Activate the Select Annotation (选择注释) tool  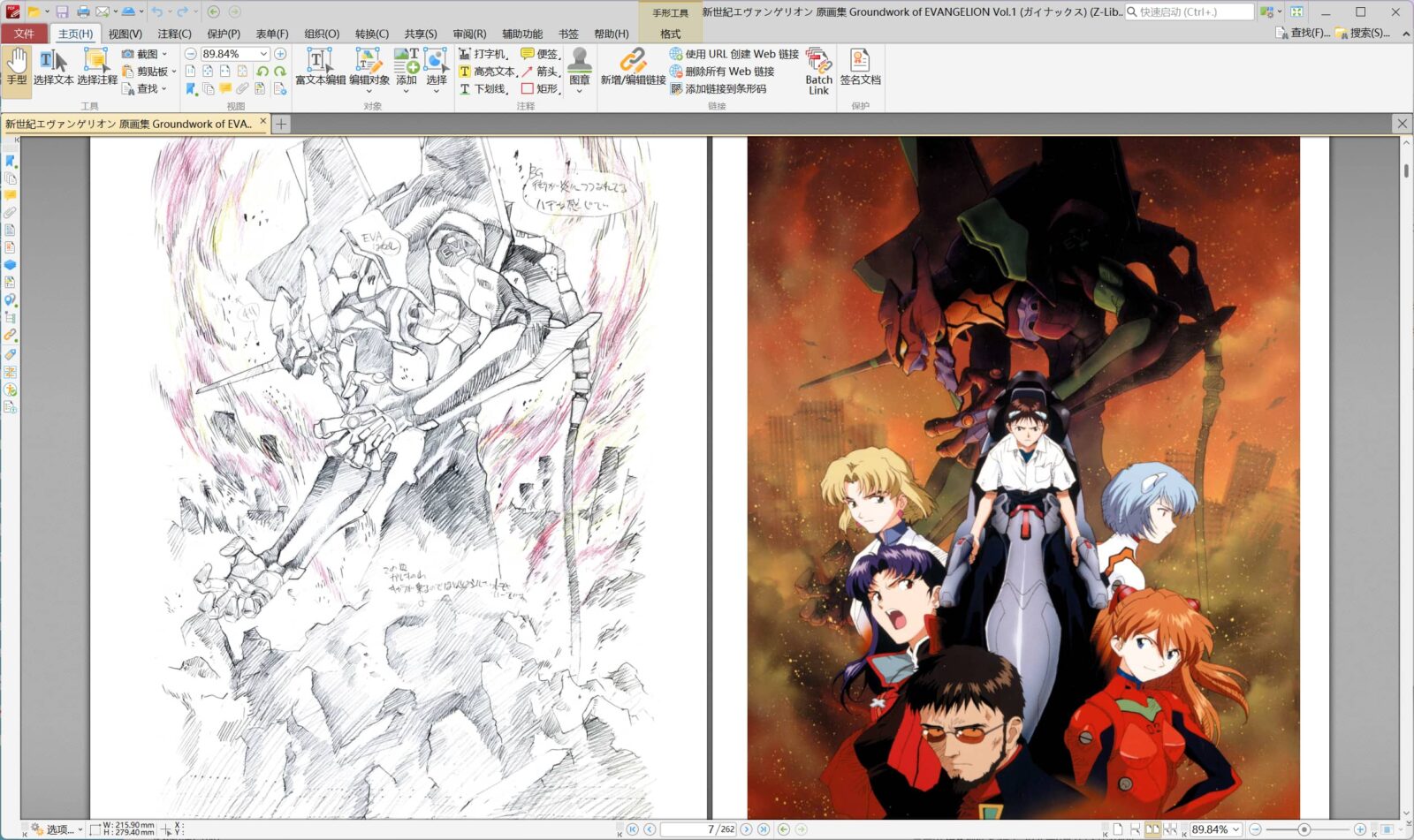tap(96, 67)
